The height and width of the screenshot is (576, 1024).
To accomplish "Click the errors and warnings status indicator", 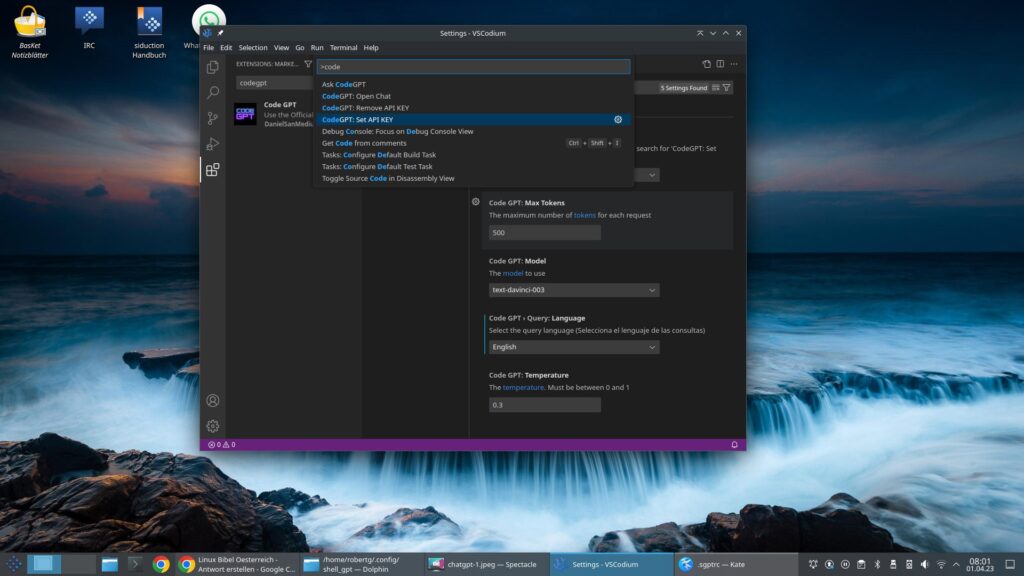I will click(x=221, y=445).
